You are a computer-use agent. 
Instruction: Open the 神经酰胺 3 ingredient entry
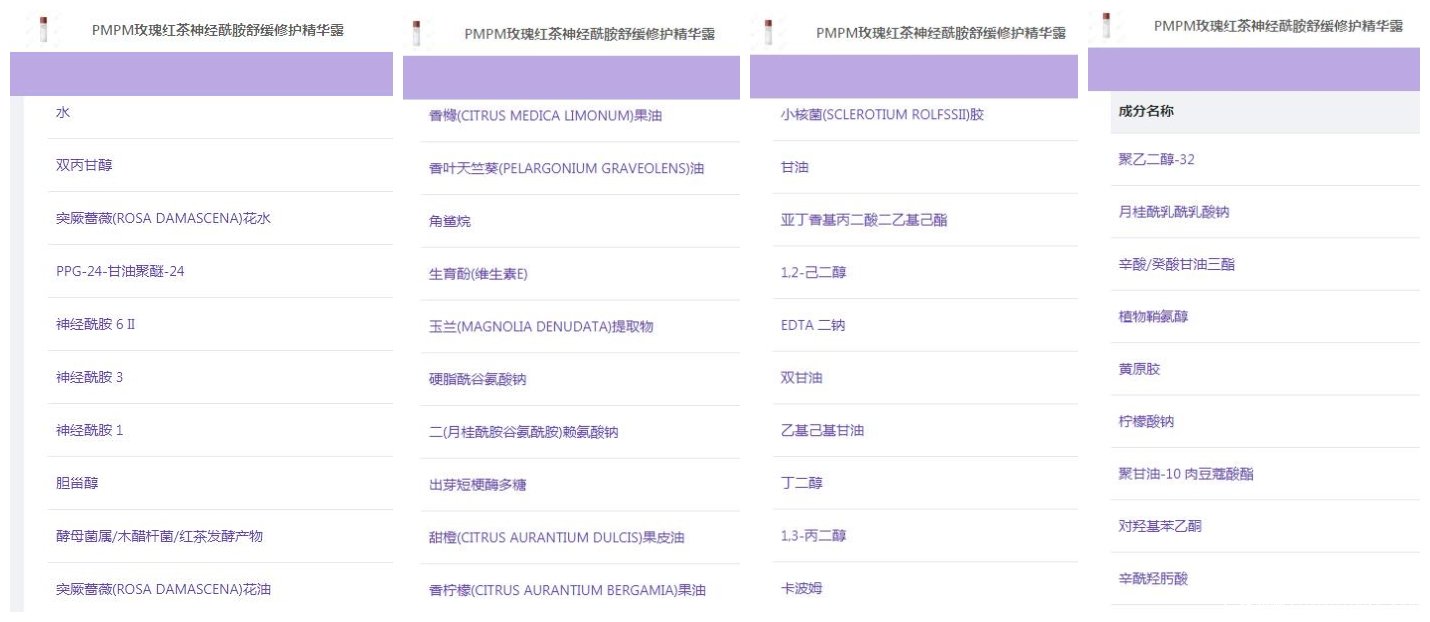[90, 377]
